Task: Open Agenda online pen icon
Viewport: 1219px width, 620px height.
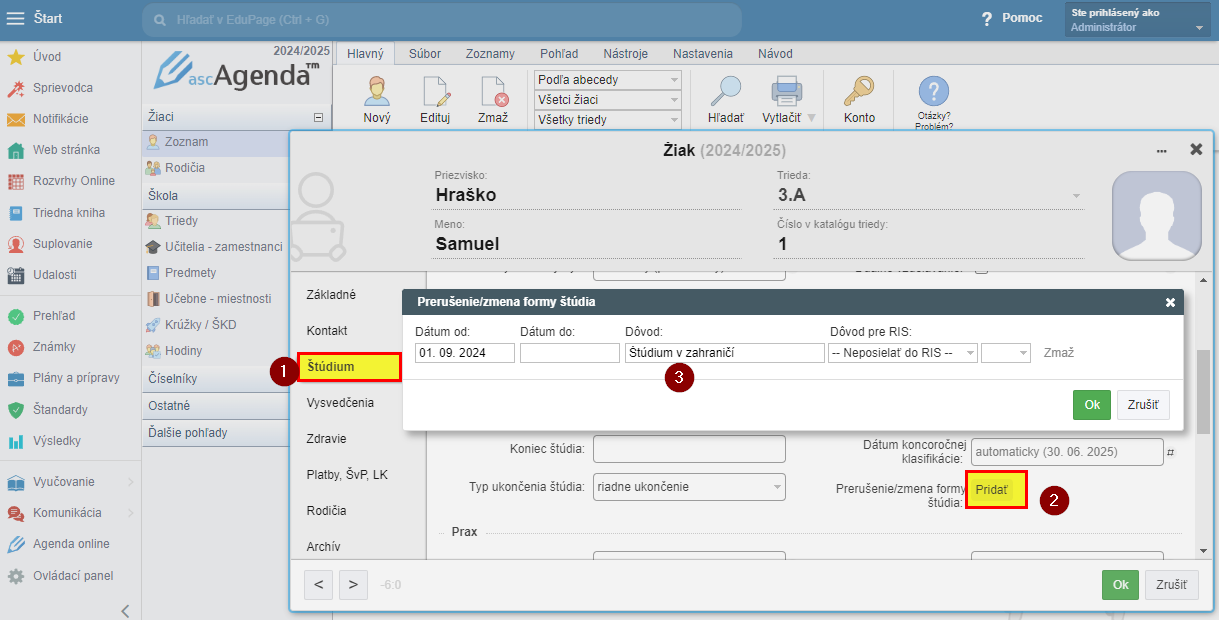Action: pos(16,544)
